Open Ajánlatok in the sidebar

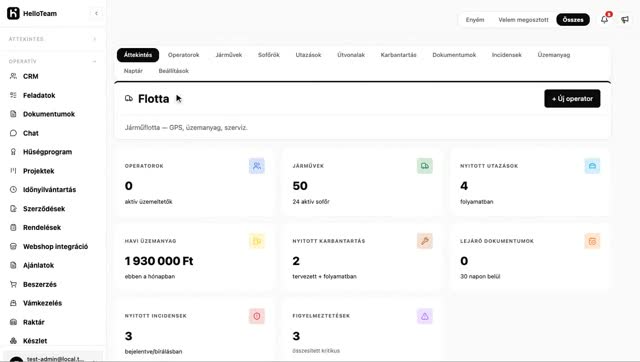(x=53, y=265)
